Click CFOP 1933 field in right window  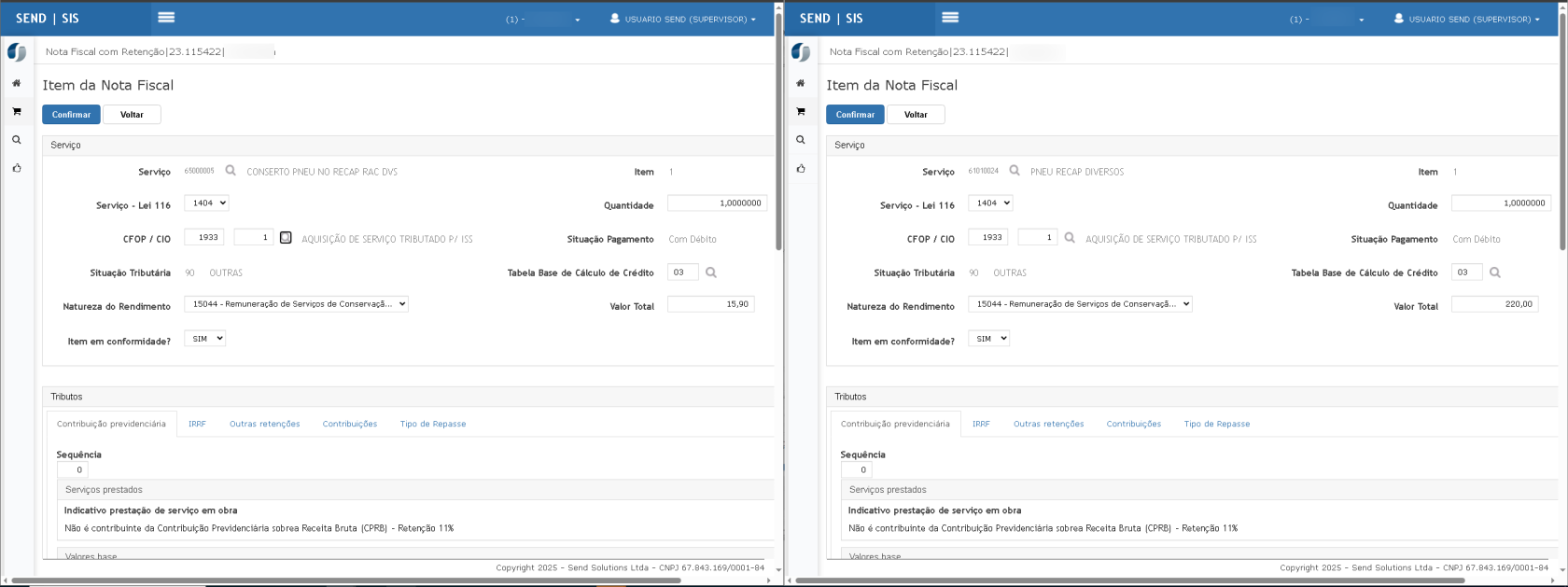pyautogui.click(x=987, y=237)
